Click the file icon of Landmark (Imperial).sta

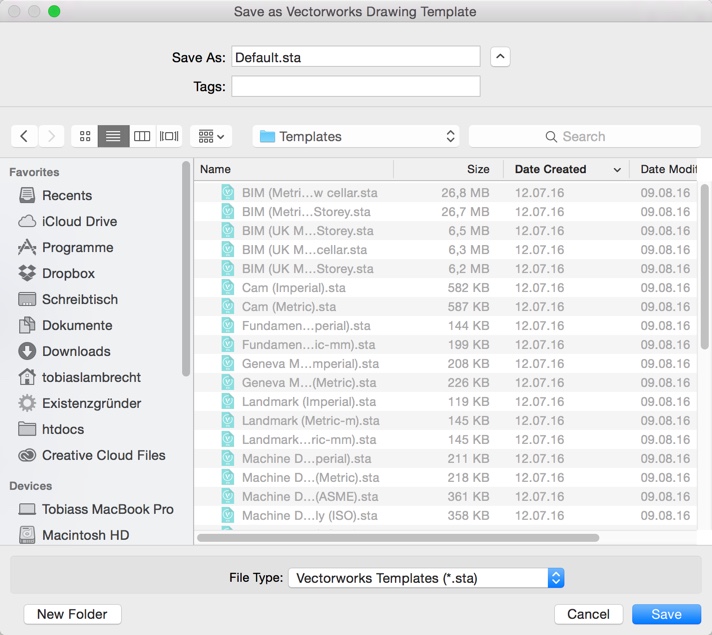[x=228, y=402]
